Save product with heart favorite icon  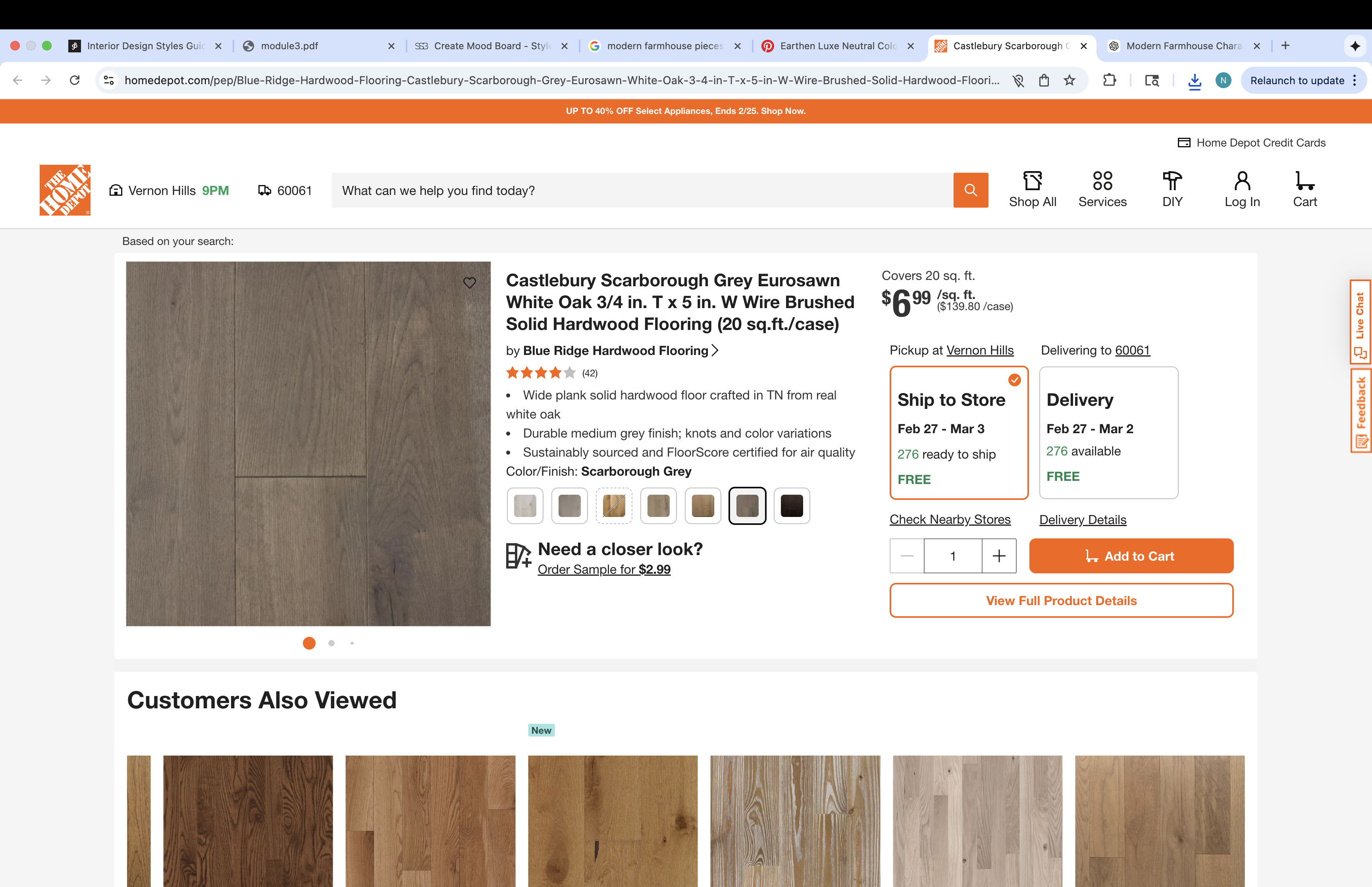(469, 282)
